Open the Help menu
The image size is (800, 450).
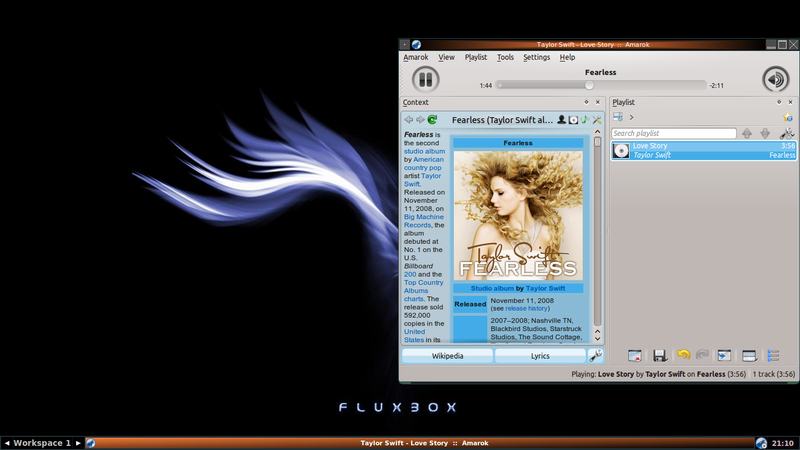[567, 57]
